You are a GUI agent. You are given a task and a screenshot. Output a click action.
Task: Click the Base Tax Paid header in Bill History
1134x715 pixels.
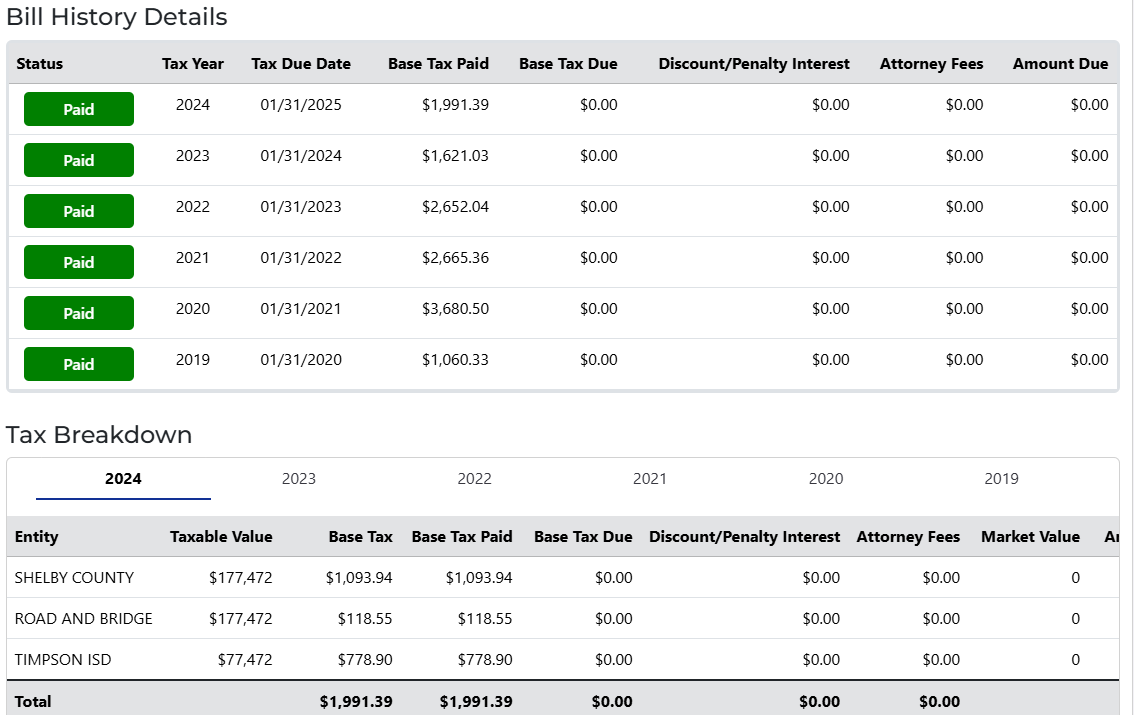(x=438, y=63)
